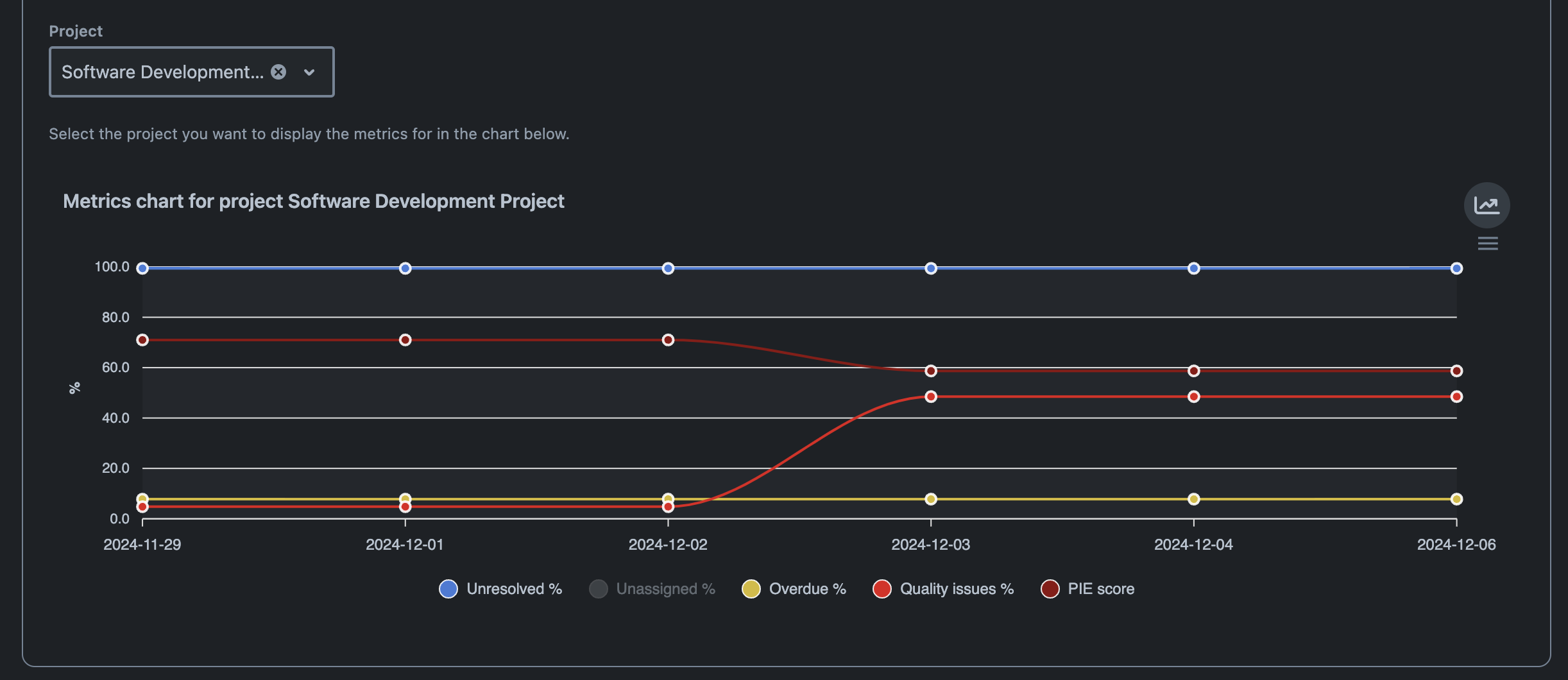Click the chart title for Software Development Project
1568x680 pixels.
314,201
